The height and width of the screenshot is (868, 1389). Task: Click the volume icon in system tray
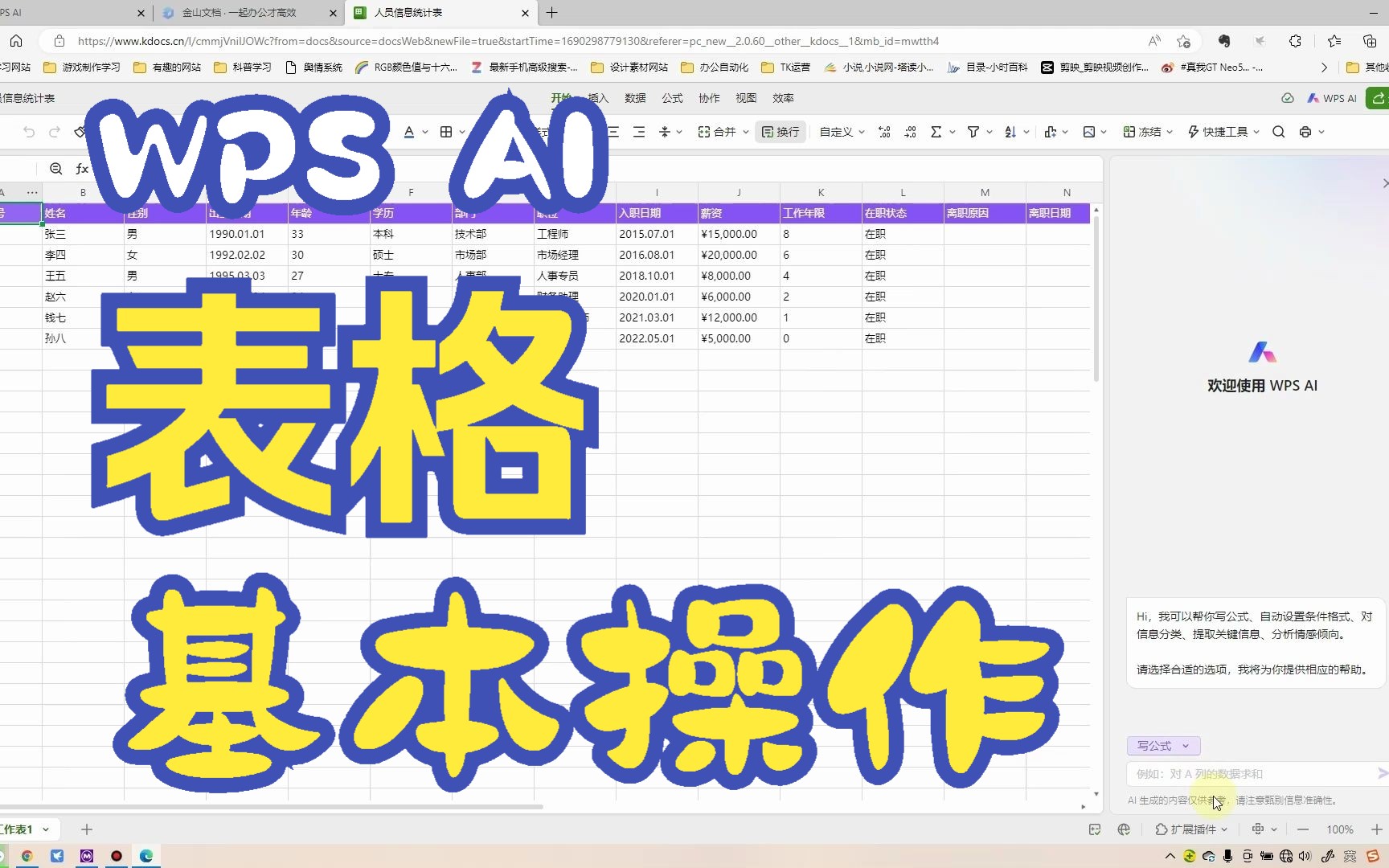coord(1305,856)
